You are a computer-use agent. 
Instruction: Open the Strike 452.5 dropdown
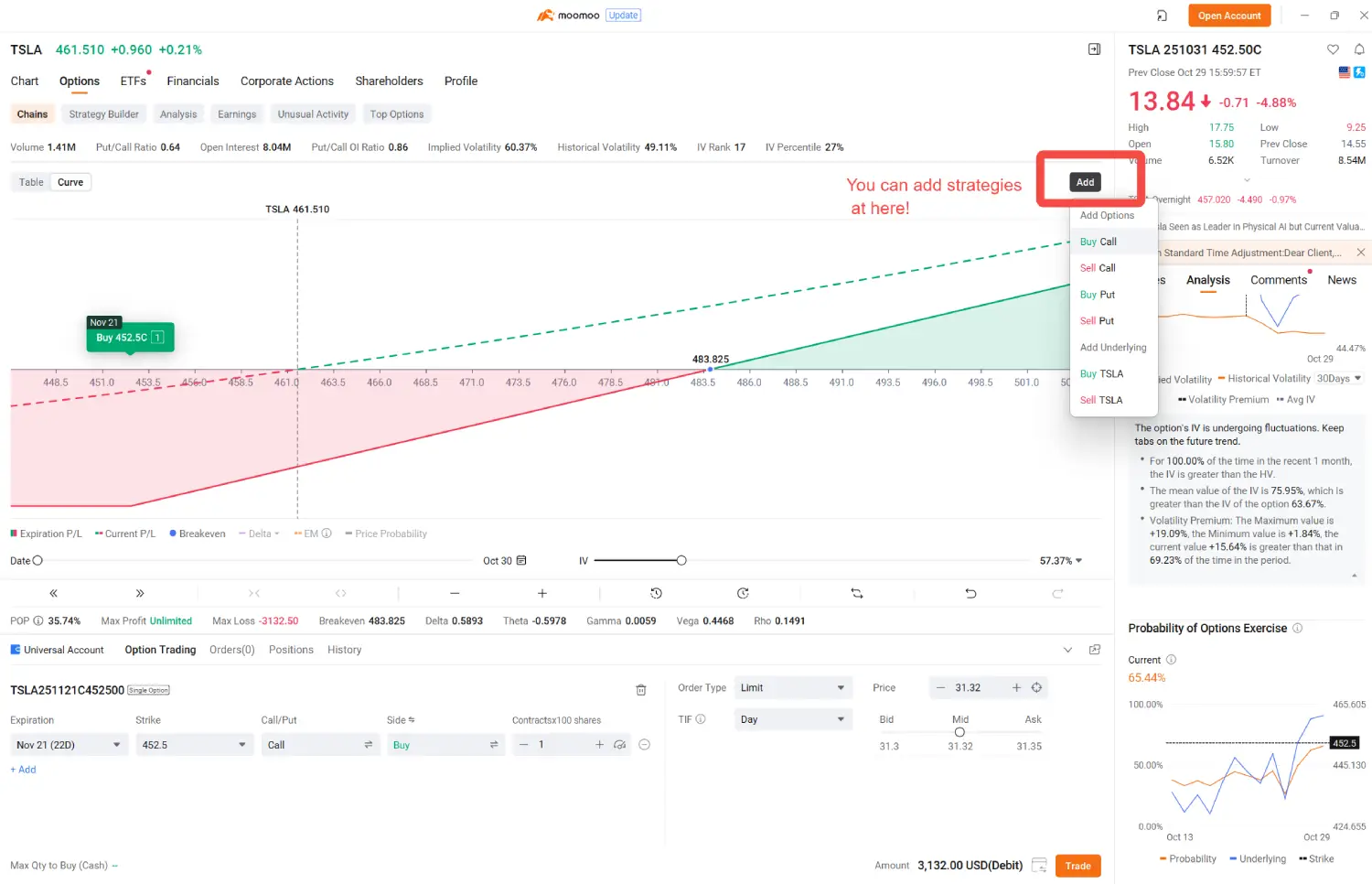(x=194, y=745)
